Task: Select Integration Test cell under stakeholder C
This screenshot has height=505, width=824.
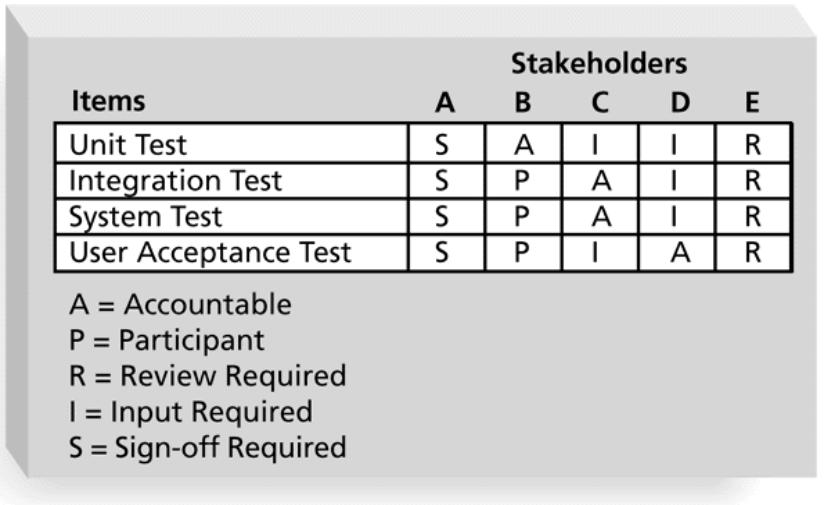Action: click(600, 181)
